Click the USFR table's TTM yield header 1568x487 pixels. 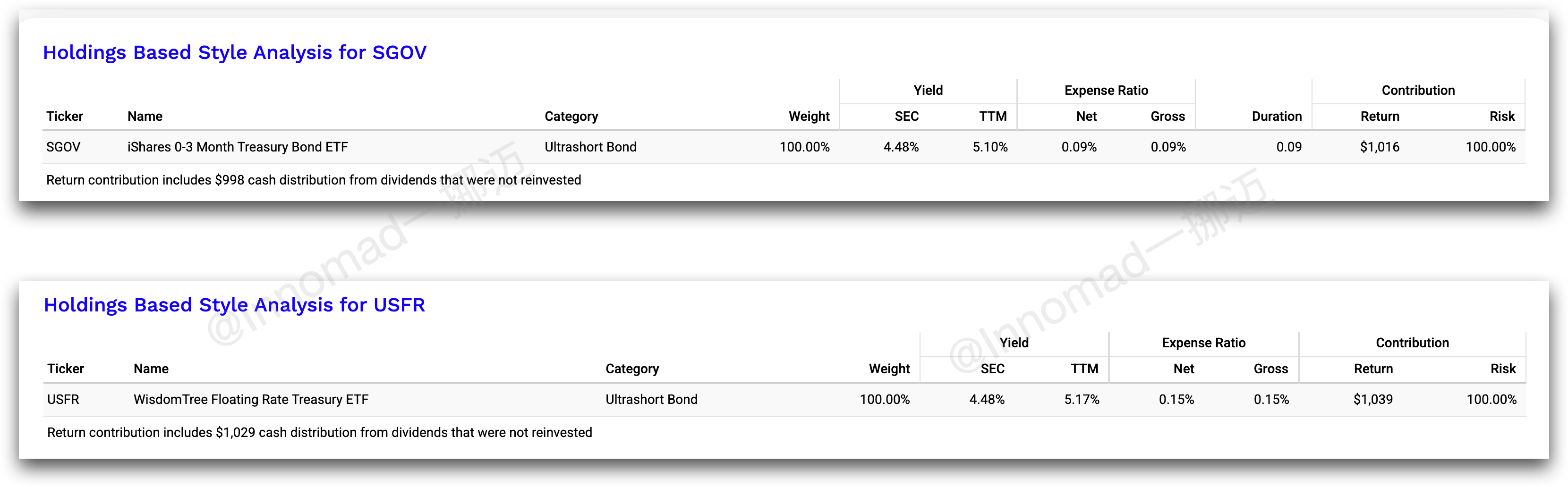pos(1084,369)
